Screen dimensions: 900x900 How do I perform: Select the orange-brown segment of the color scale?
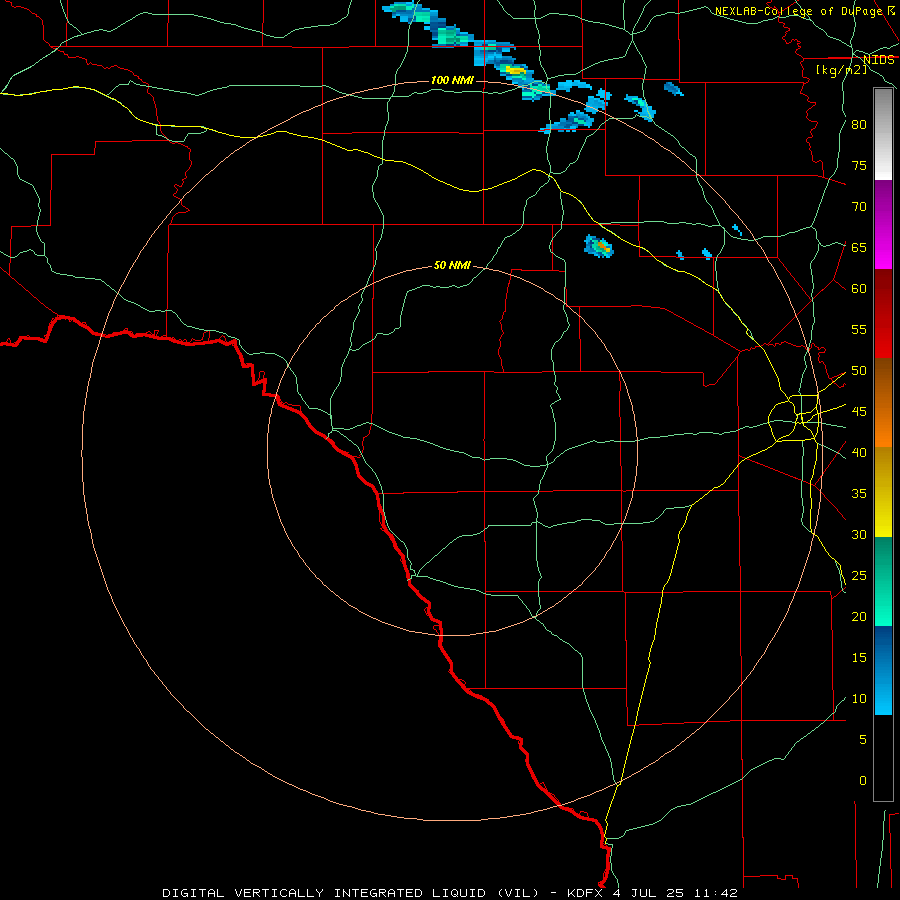coord(883,403)
